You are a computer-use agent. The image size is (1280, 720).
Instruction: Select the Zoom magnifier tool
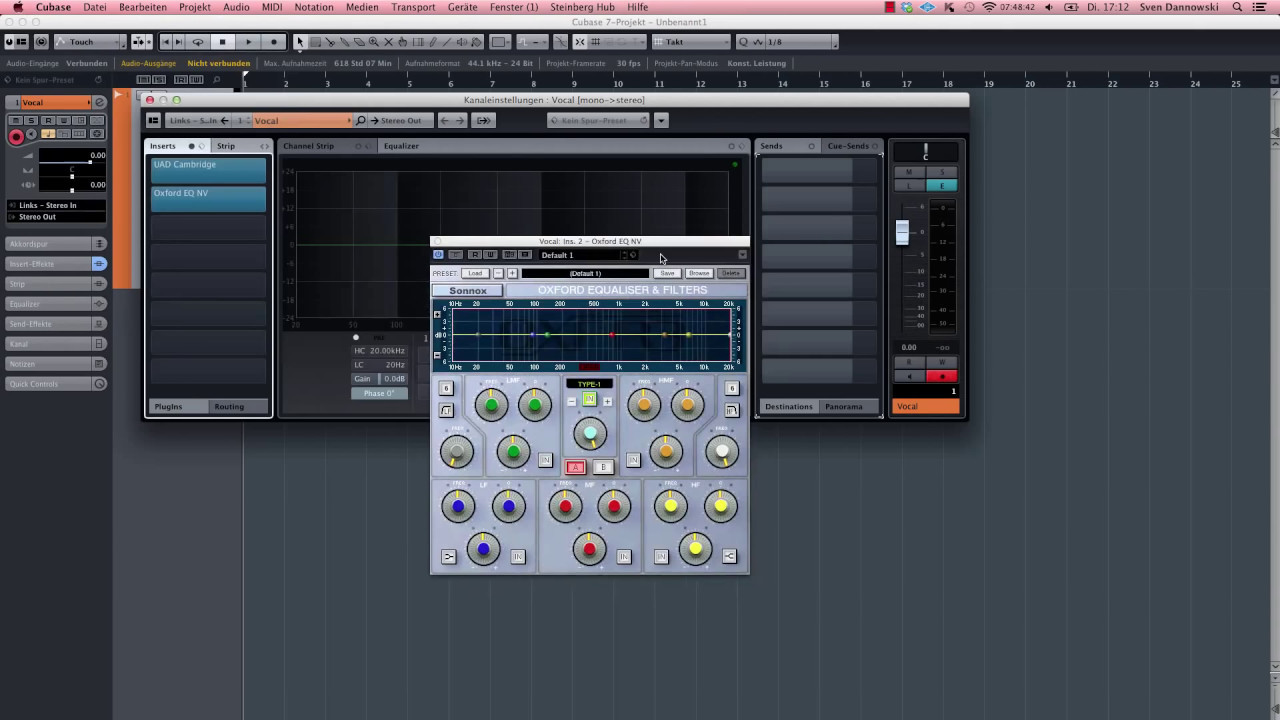point(374,42)
